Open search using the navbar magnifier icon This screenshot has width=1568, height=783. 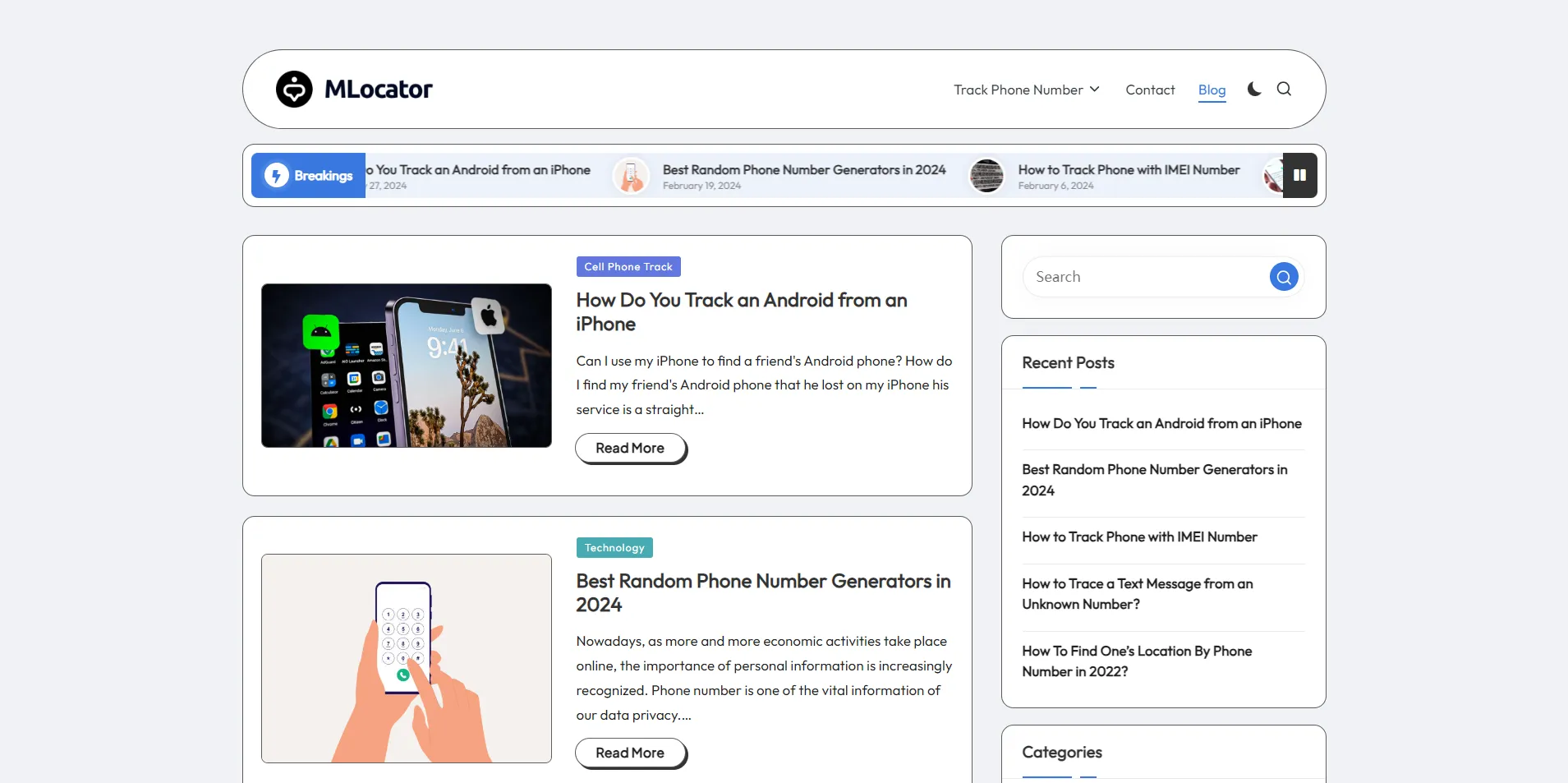[1284, 89]
